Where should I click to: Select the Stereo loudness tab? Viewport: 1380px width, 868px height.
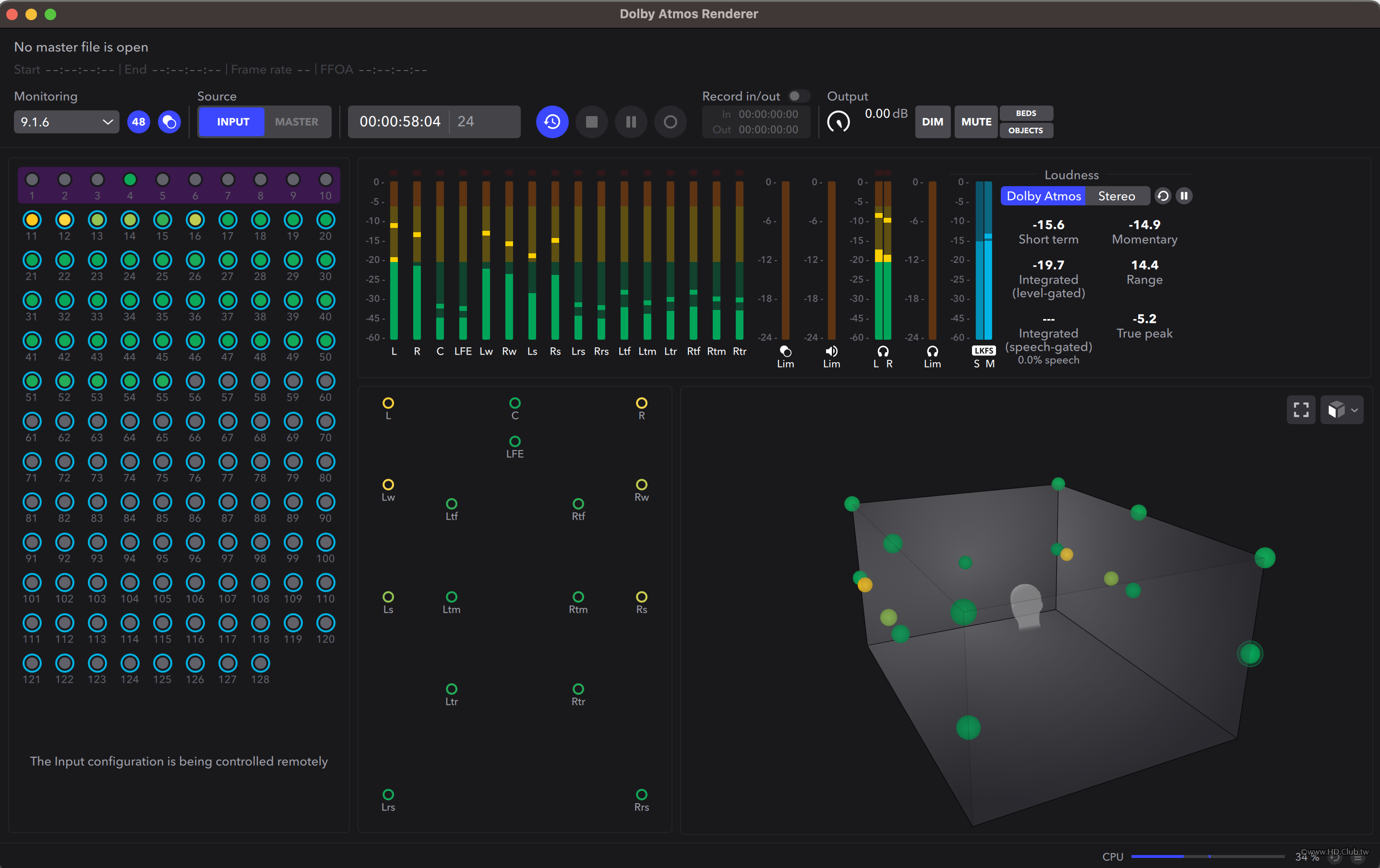[x=1116, y=196]
